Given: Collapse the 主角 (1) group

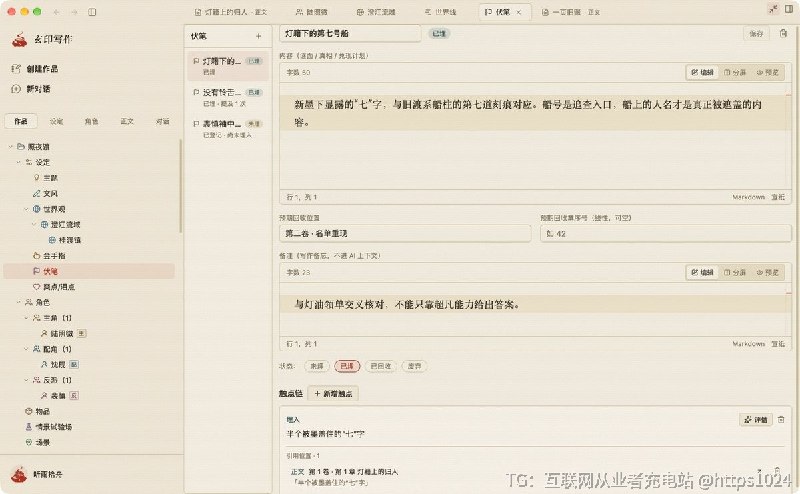Looking at the screenshot, I should (x=27, y=318).
